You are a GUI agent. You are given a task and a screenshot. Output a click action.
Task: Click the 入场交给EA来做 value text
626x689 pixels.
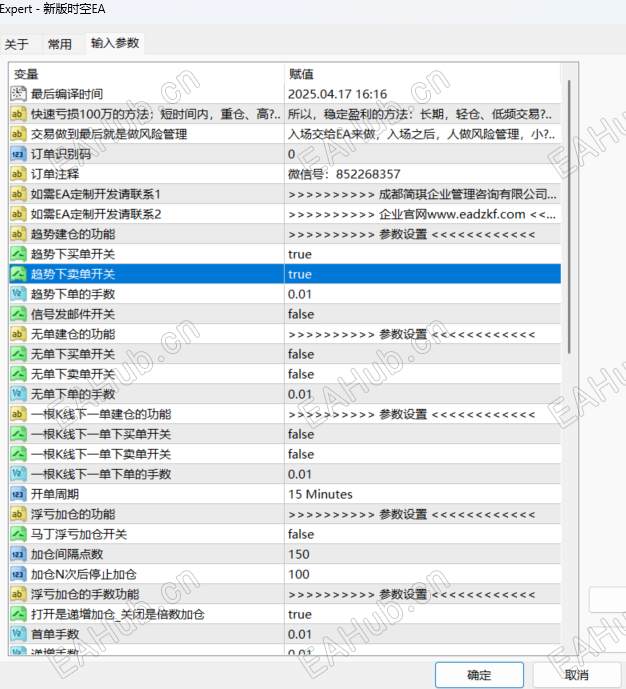click(x=423, y=134)
